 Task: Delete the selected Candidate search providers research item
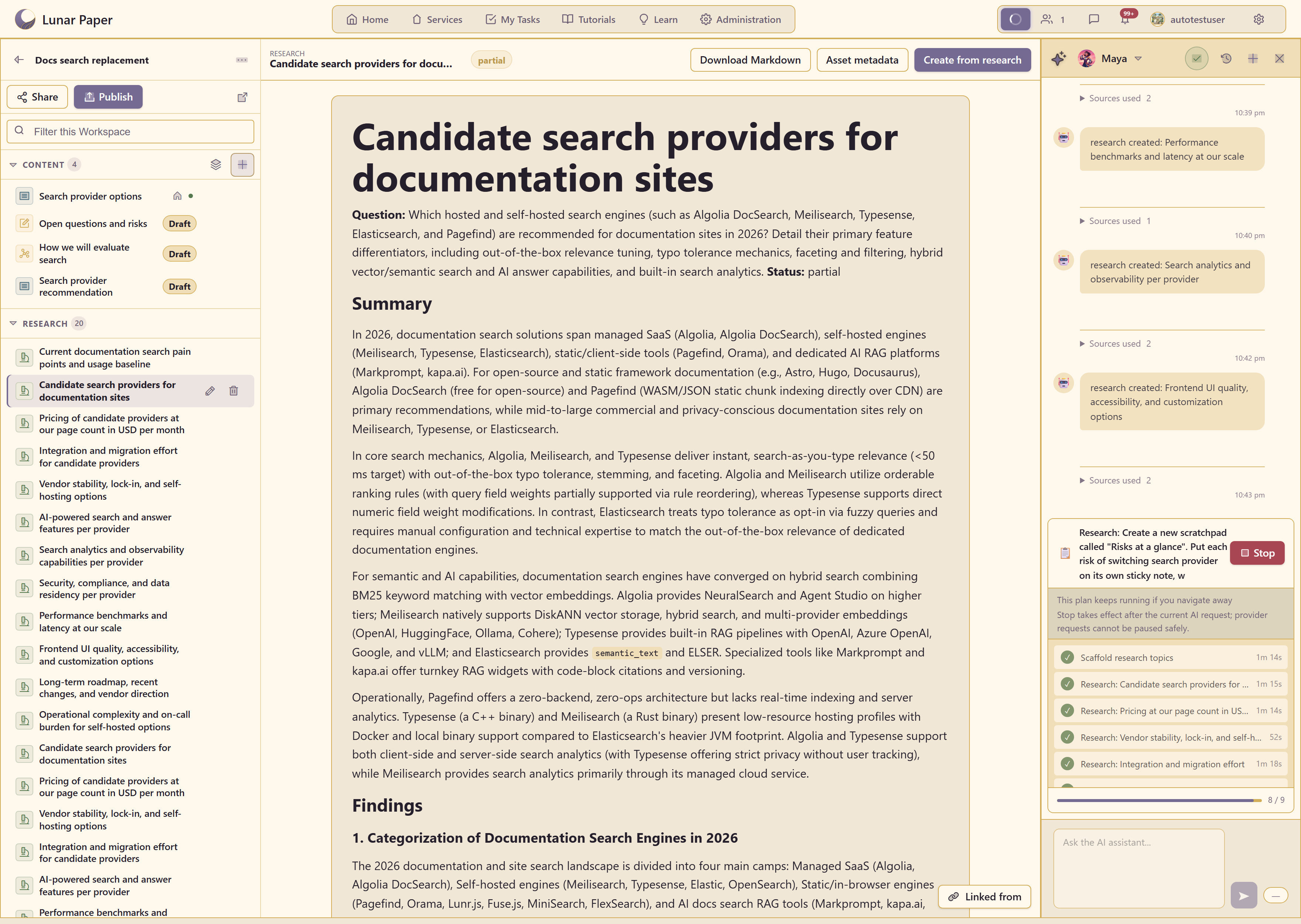click(234, 391)
